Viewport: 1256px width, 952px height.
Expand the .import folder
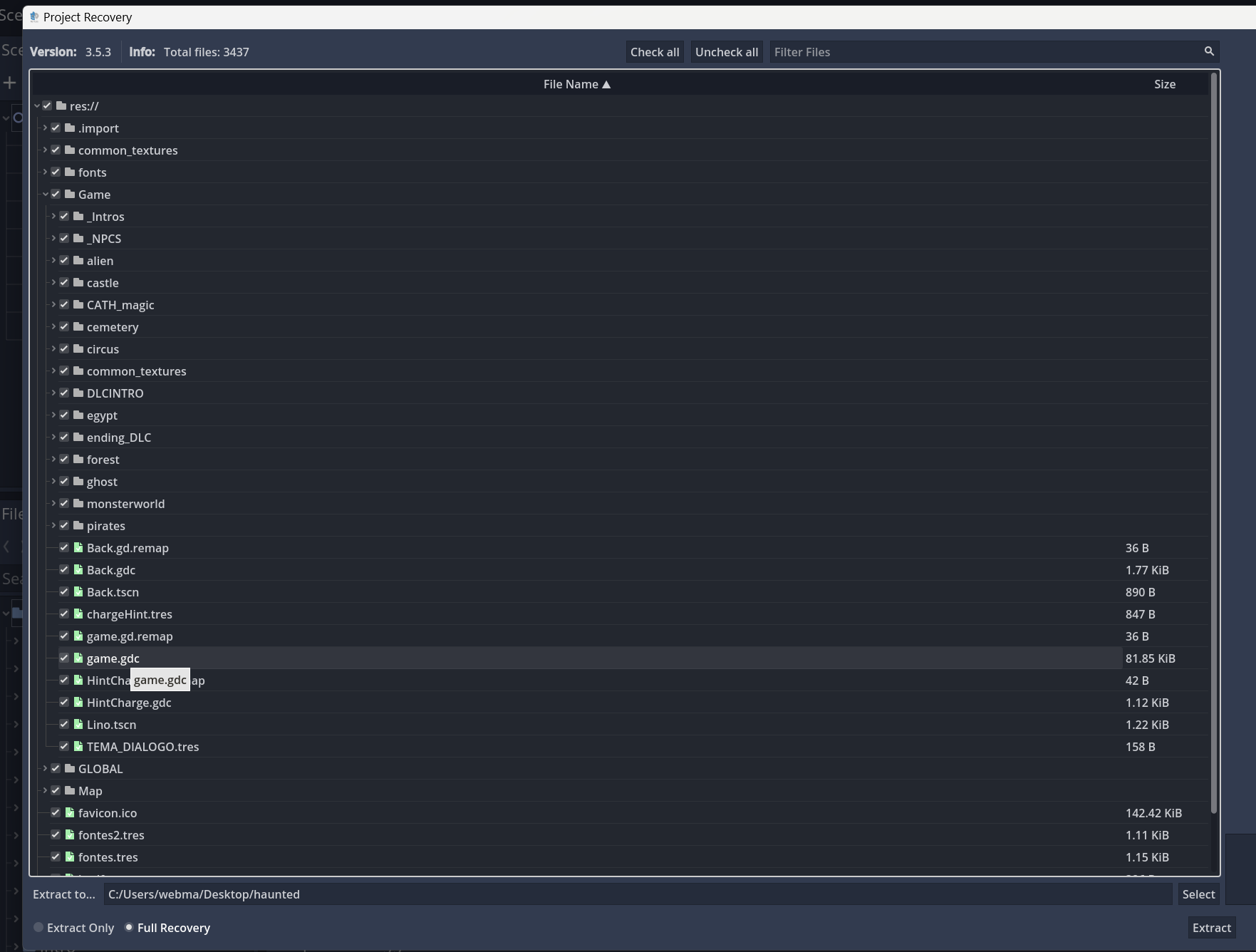45,128
